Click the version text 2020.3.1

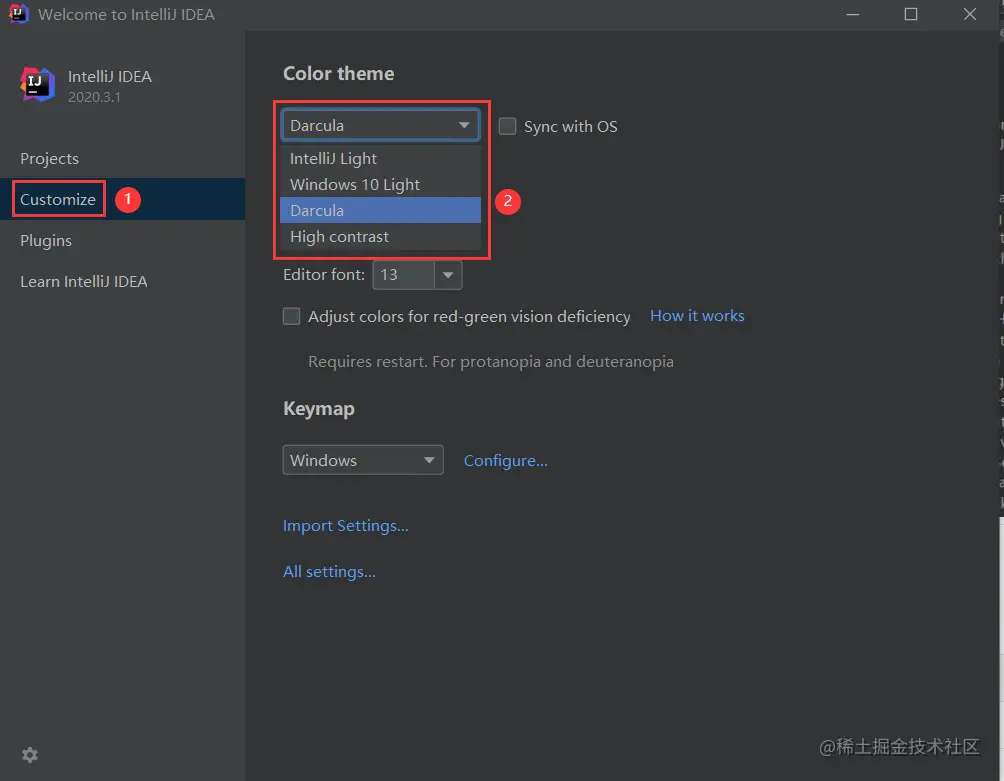pos(94,97)
